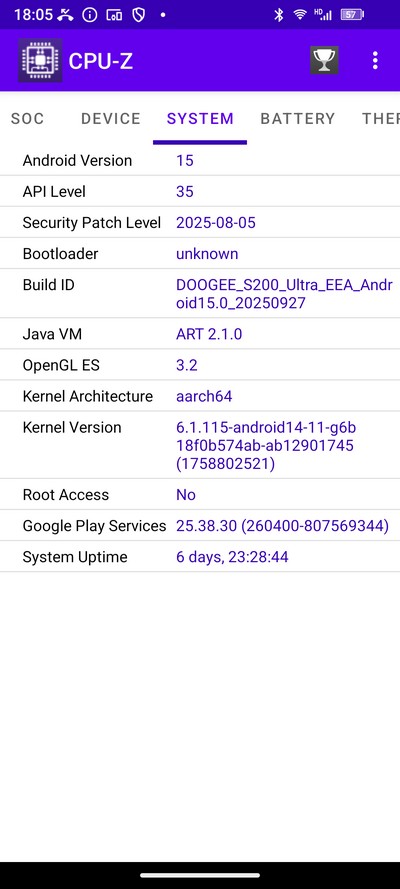Open the partially visible THERMAL tab
The image size is (400, 889).
380,118
